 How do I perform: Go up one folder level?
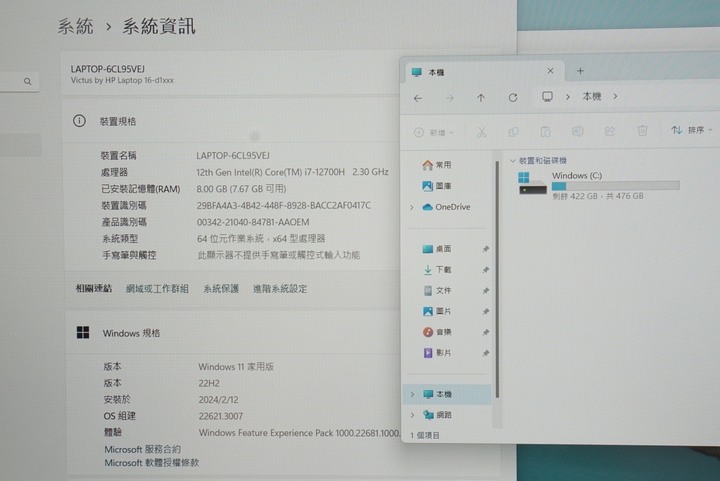pyautogui.click(x=481, y=98)
